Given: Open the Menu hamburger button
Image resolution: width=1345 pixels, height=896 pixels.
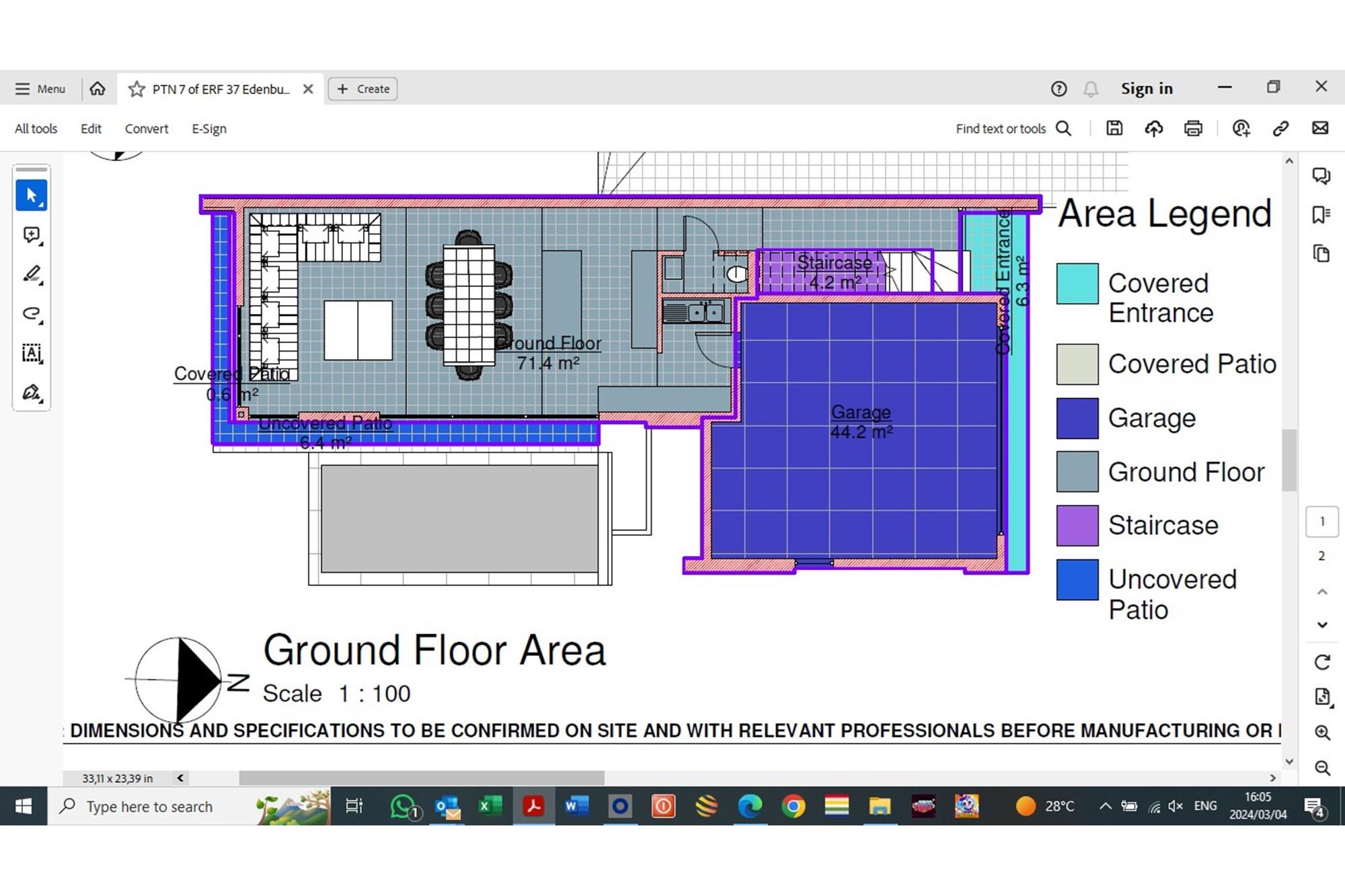Looking at the screenshot, I should pos(40,89).
